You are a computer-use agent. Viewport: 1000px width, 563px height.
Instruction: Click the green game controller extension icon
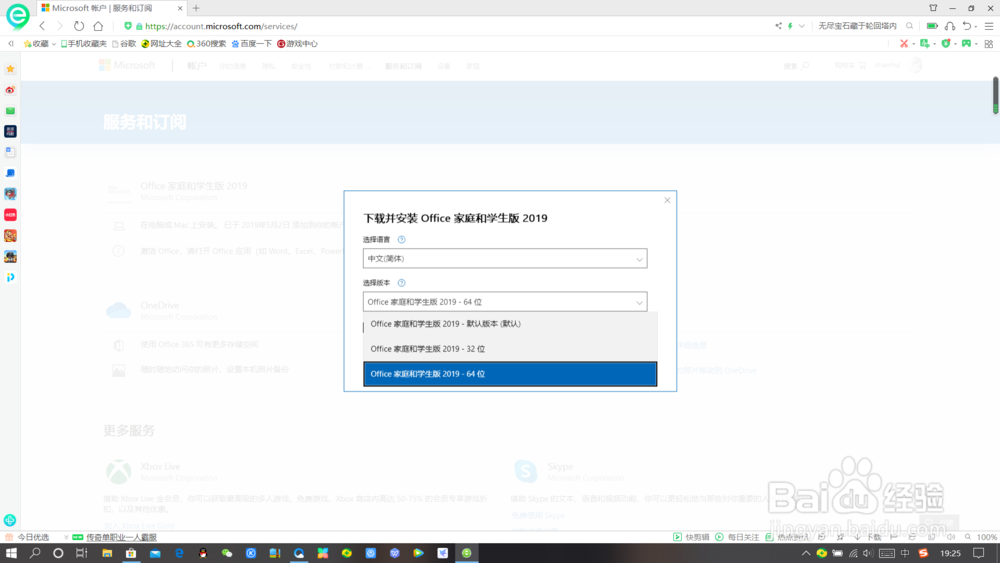tap(966, 44)
